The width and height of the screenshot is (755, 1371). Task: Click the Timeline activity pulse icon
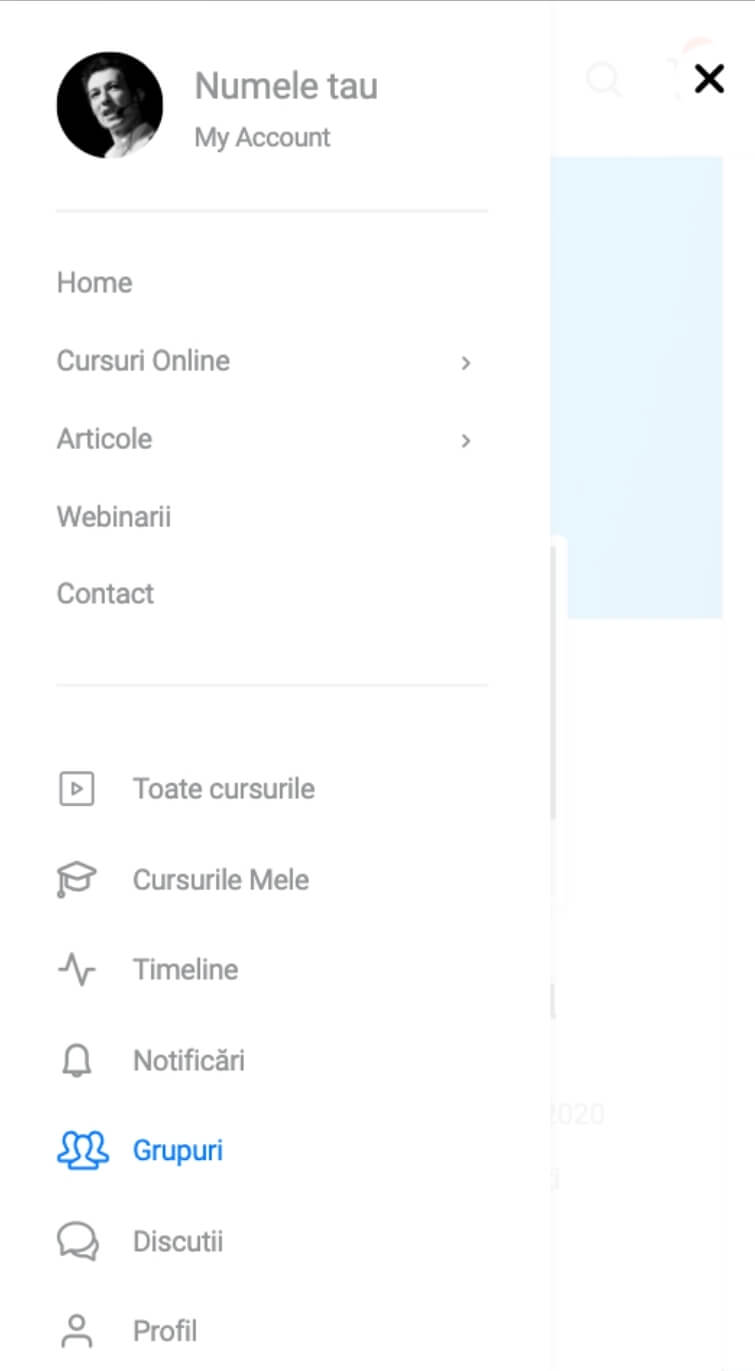click(77, 969)
